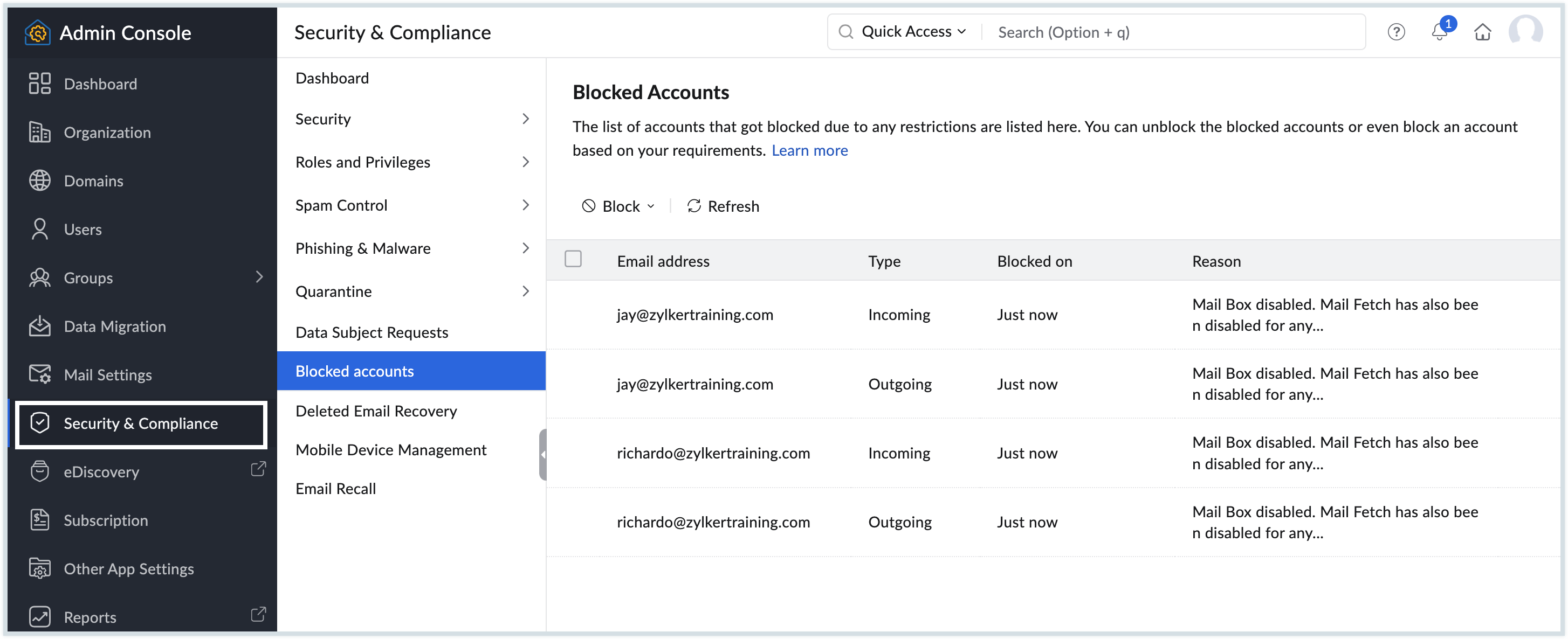Image resolution: width=1568 pixels, height=639 pixels.
Task: Go to Users via the sidebar icon
Action: 39,229
